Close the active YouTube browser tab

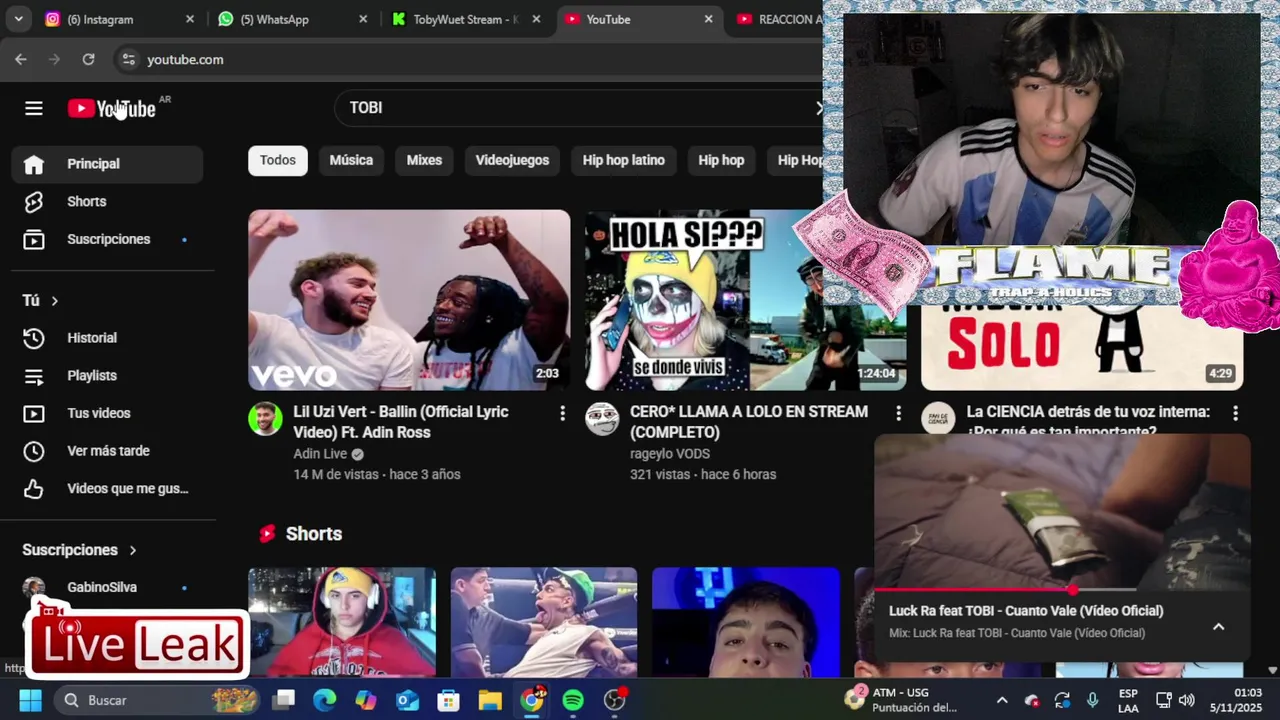tap(708, 19)
